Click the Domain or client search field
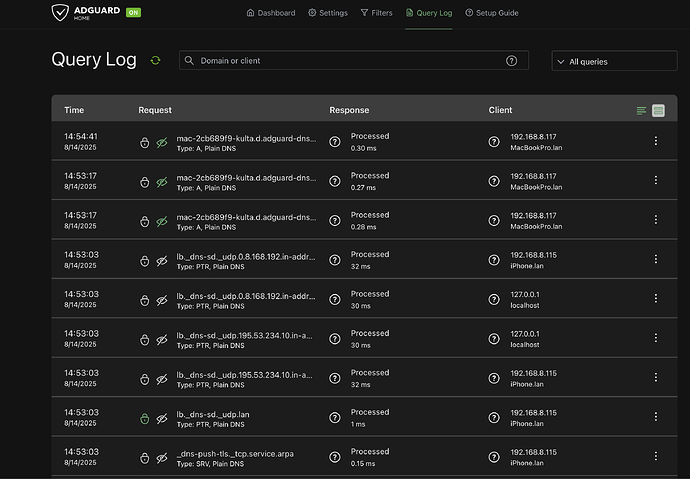This screenshot has width=690, height=479. pos(340,61)
